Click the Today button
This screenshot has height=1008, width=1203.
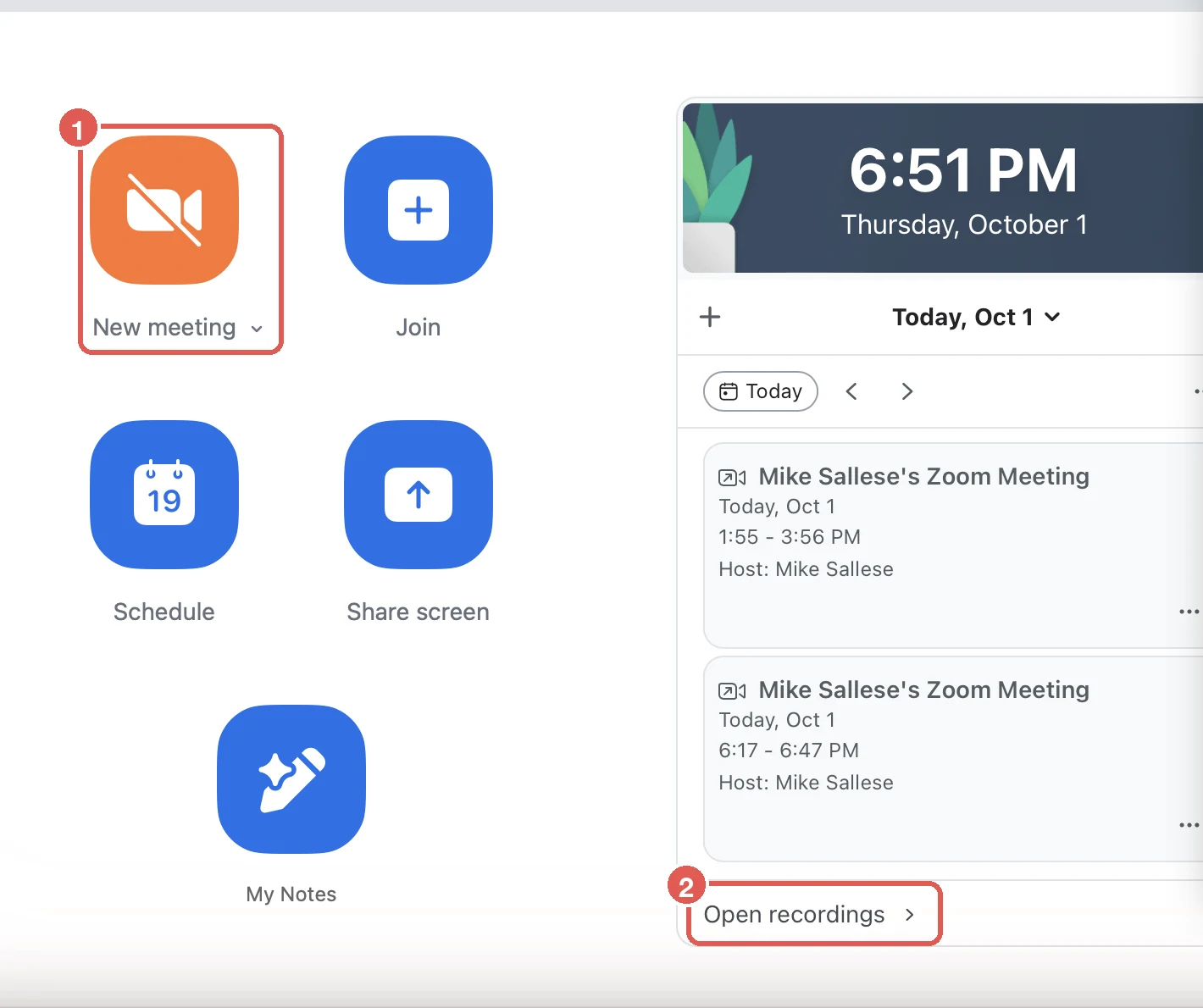click(x=761, y=391)
